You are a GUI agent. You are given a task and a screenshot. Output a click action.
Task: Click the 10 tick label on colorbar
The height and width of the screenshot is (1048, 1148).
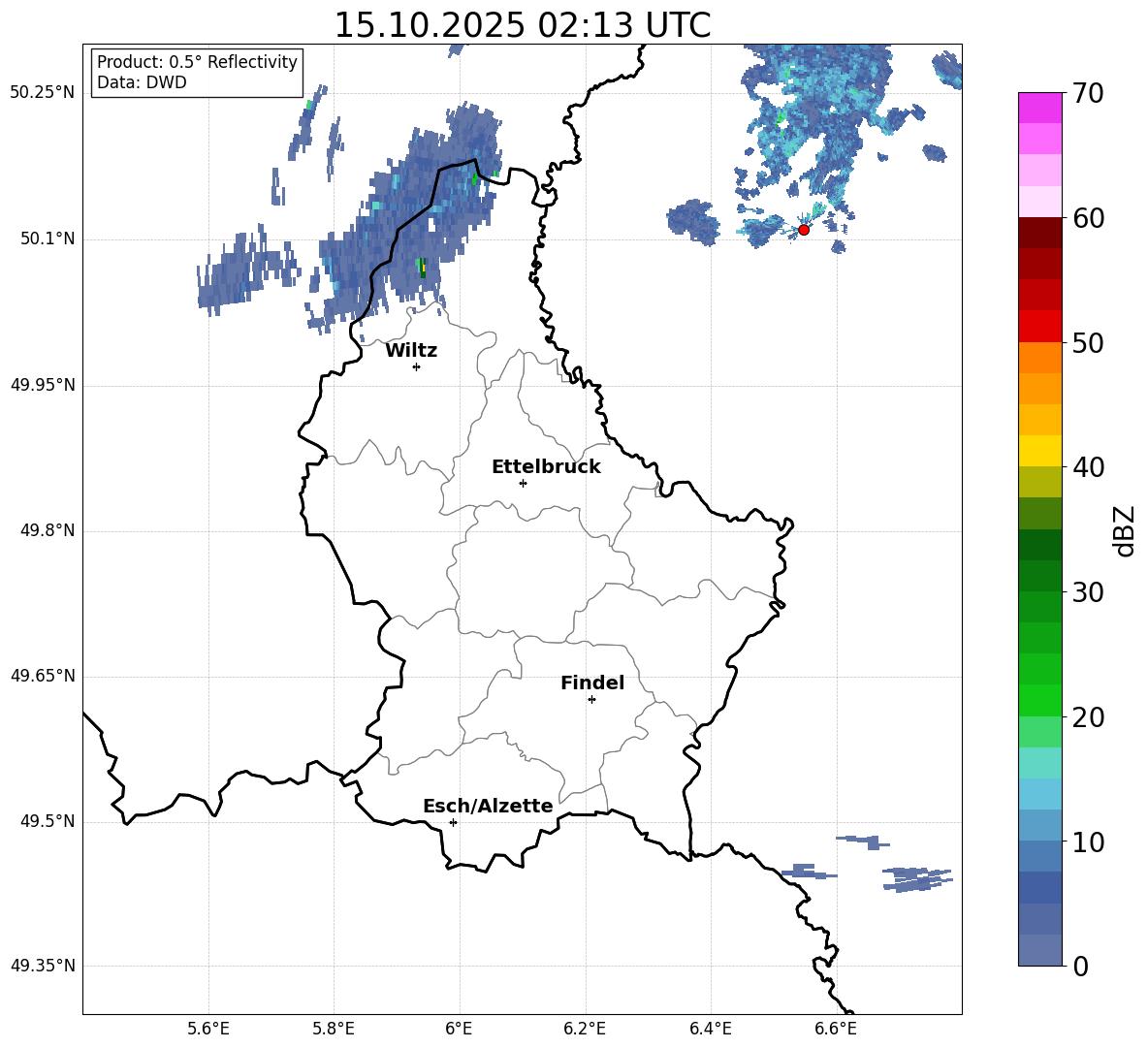[x=1088, y=842]
